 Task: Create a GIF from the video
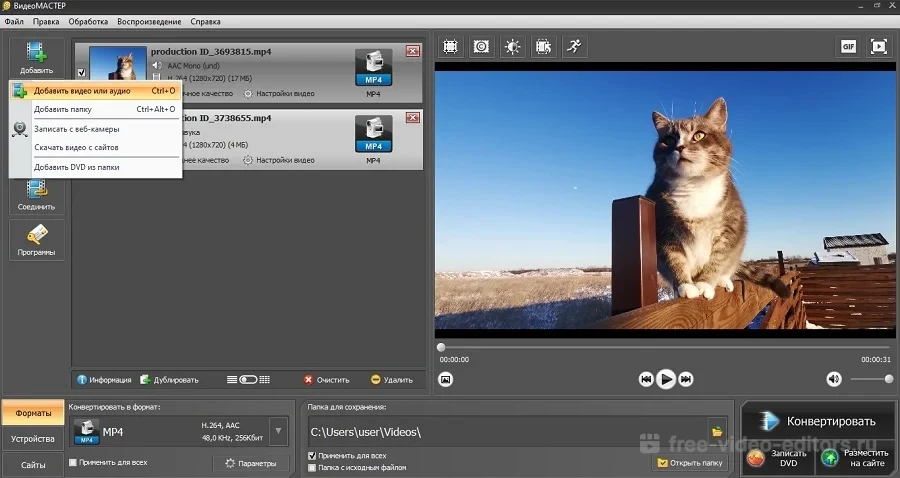(847, 46)
